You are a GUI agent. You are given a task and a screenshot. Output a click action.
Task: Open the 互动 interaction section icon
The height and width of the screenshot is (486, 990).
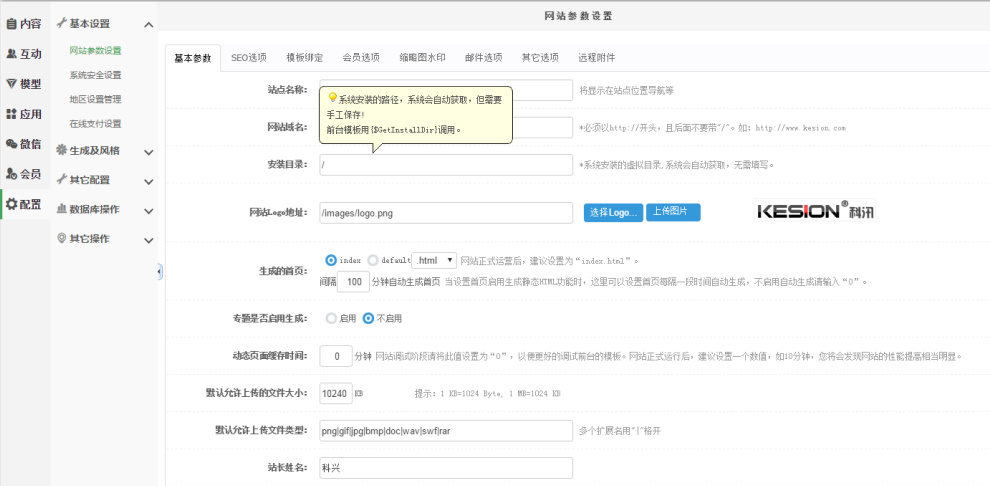pos(12,53)
